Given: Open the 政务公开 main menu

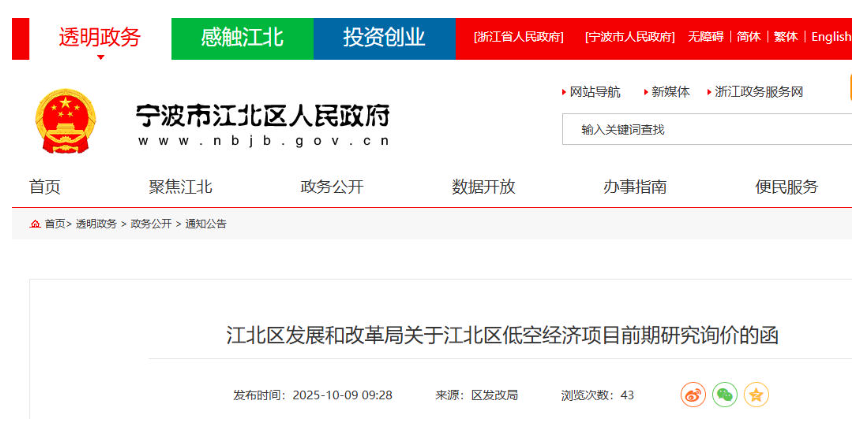Looking at the screenshot, I should click(x=332, y=187).
